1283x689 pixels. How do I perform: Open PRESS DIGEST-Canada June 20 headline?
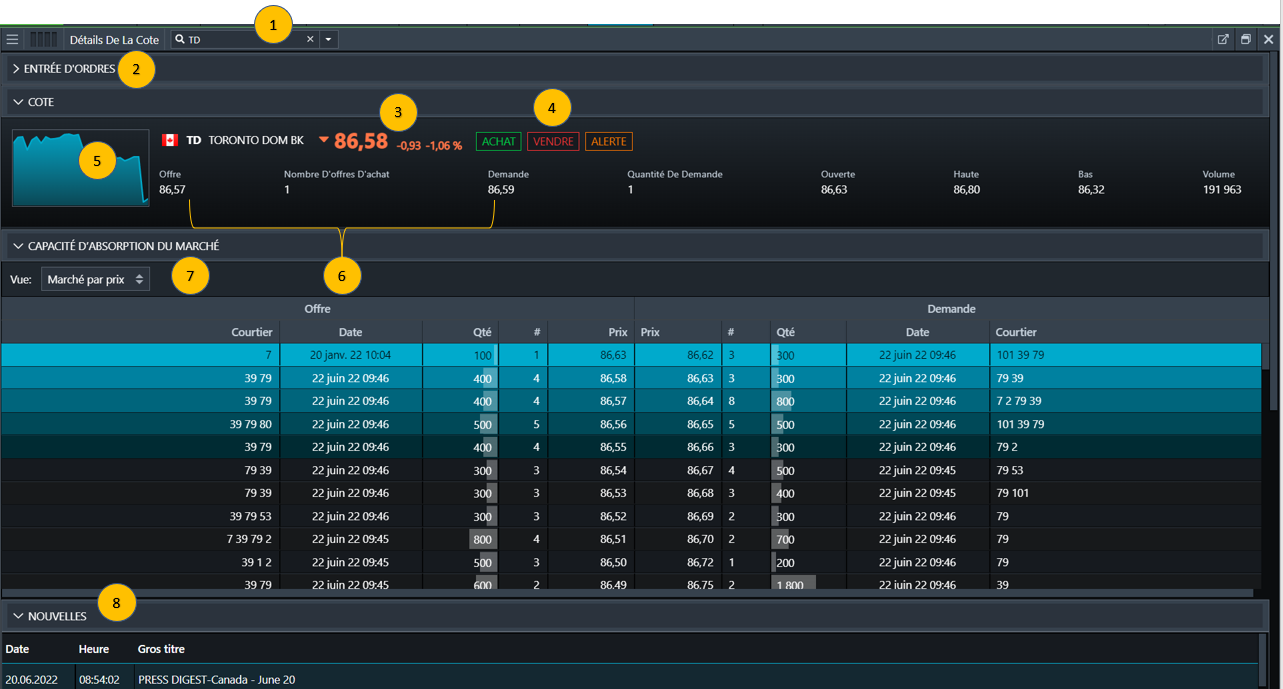(x=216, y=680)
